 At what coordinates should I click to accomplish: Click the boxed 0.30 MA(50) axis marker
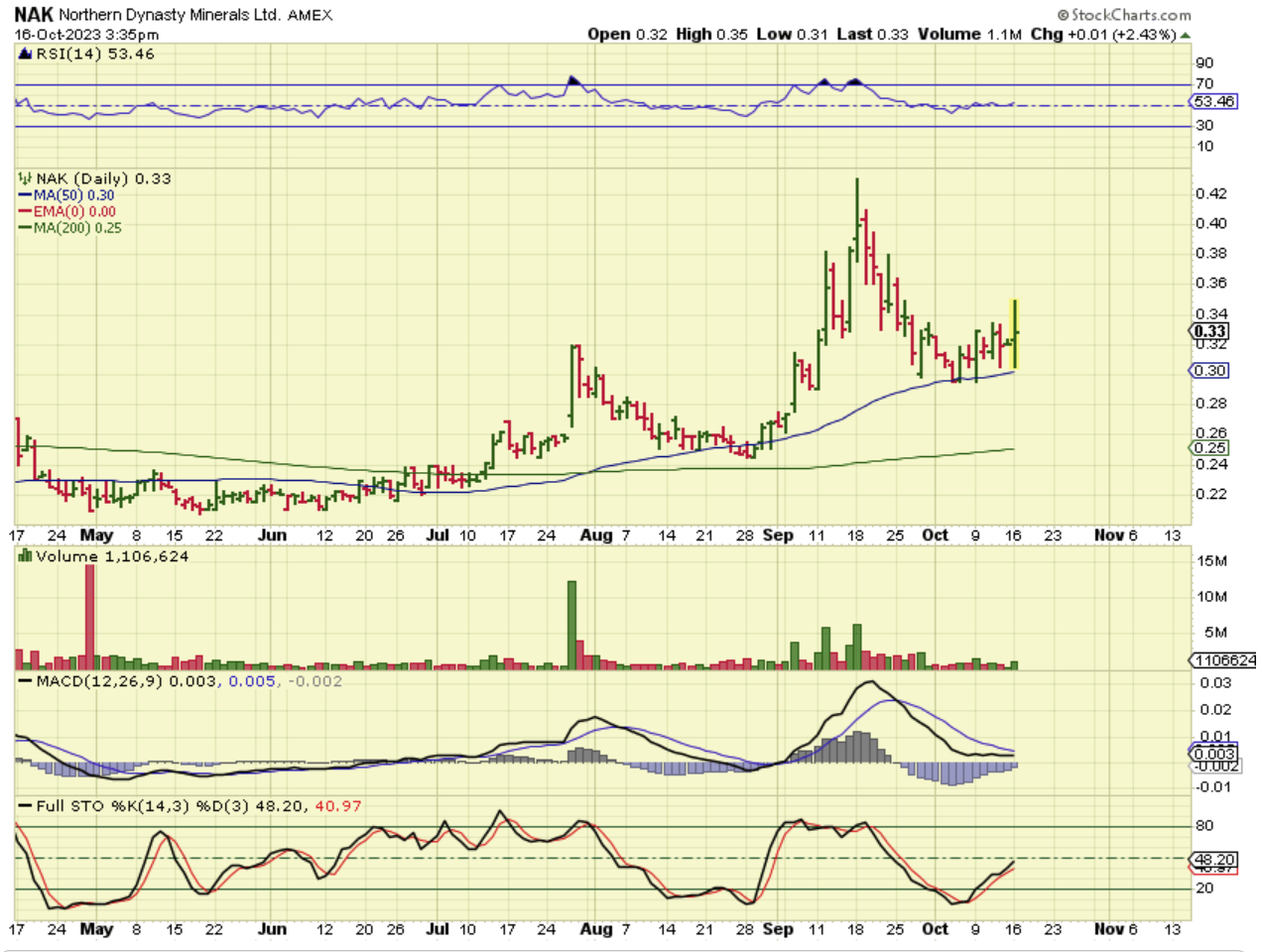[1209, 370]
